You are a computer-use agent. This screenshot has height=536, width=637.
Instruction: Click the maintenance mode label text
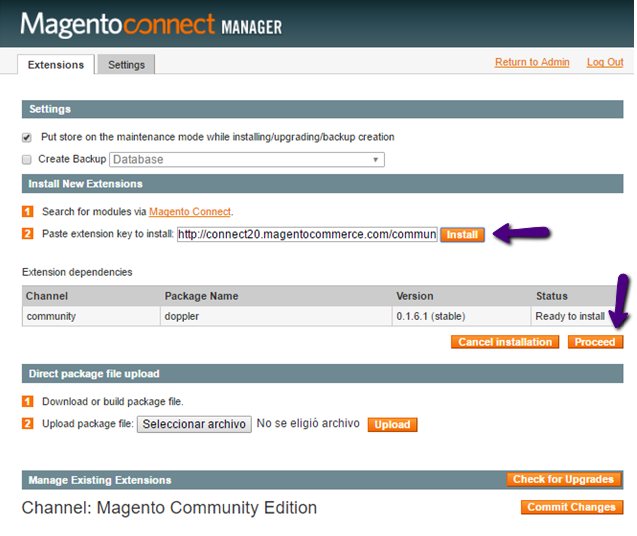pos(218,137)
